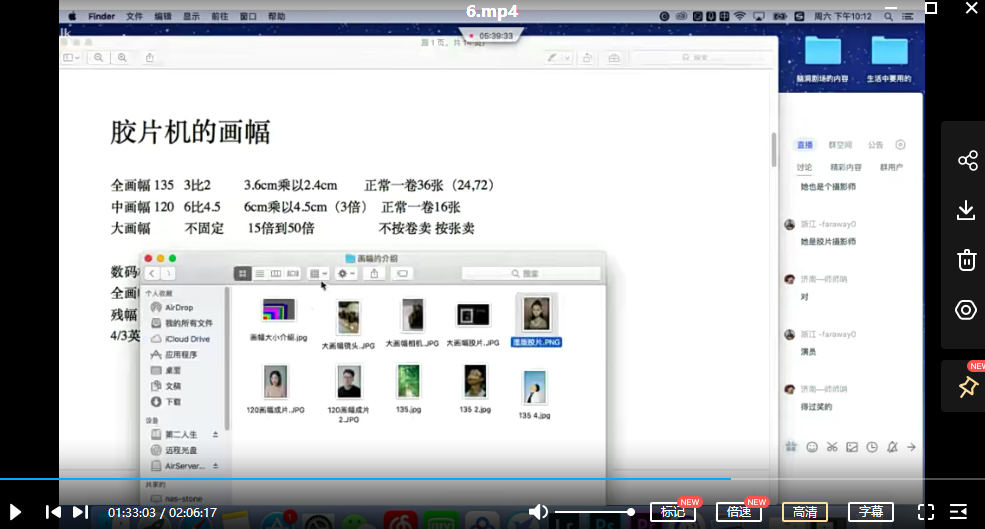This screenshot has height=529, width=985.
Task: Switch to the 群空间 tab
Action: point(840,145)
